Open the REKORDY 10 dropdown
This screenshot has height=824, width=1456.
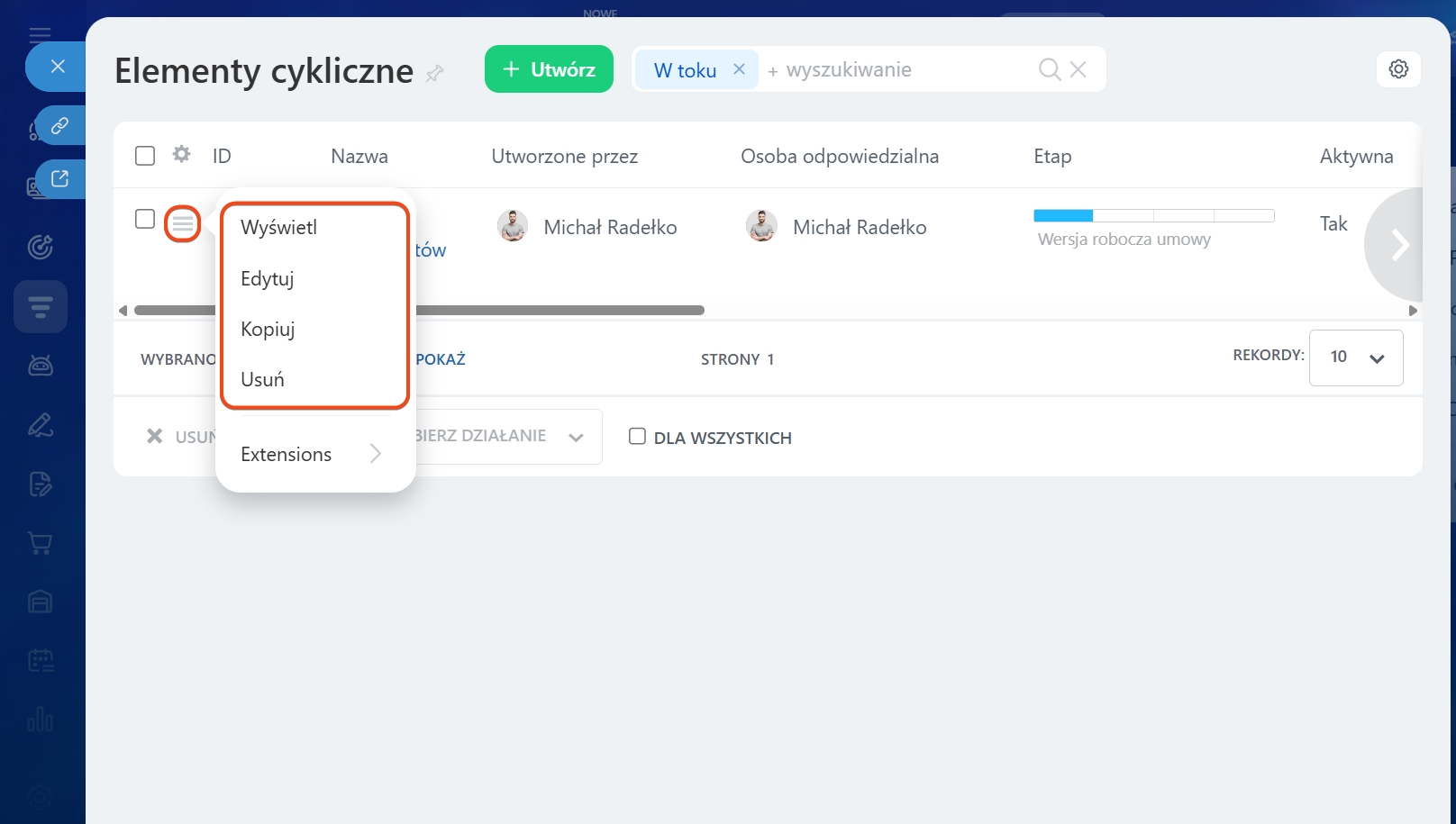1356,358
